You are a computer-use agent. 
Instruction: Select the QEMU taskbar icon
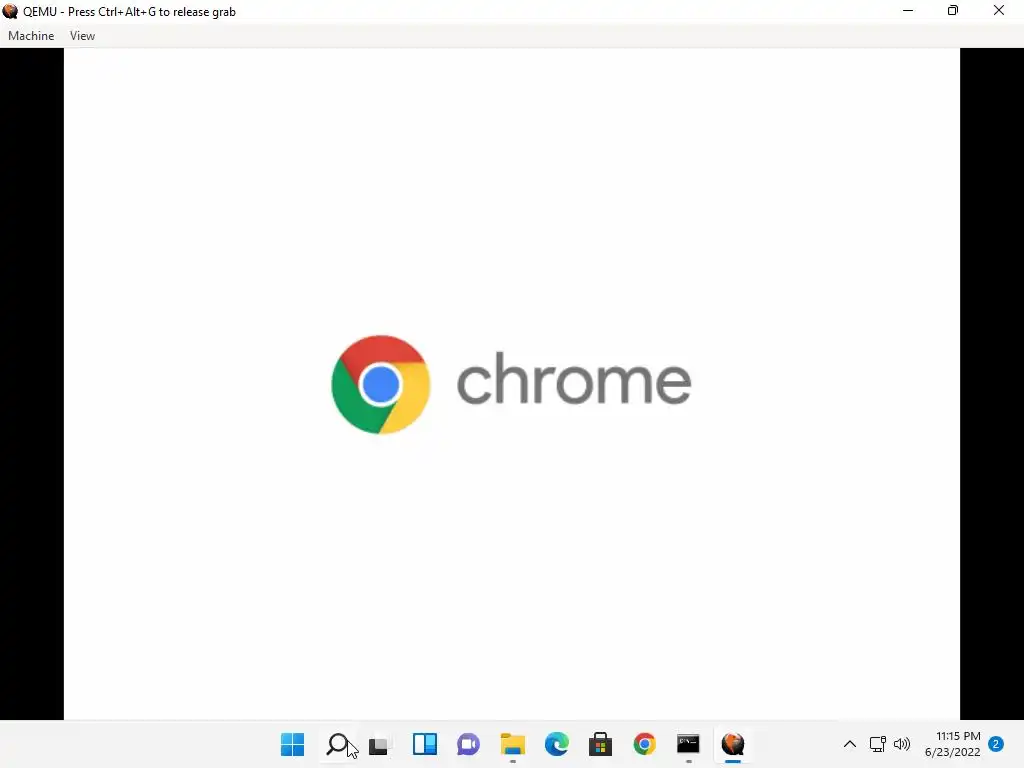point(733,744)
